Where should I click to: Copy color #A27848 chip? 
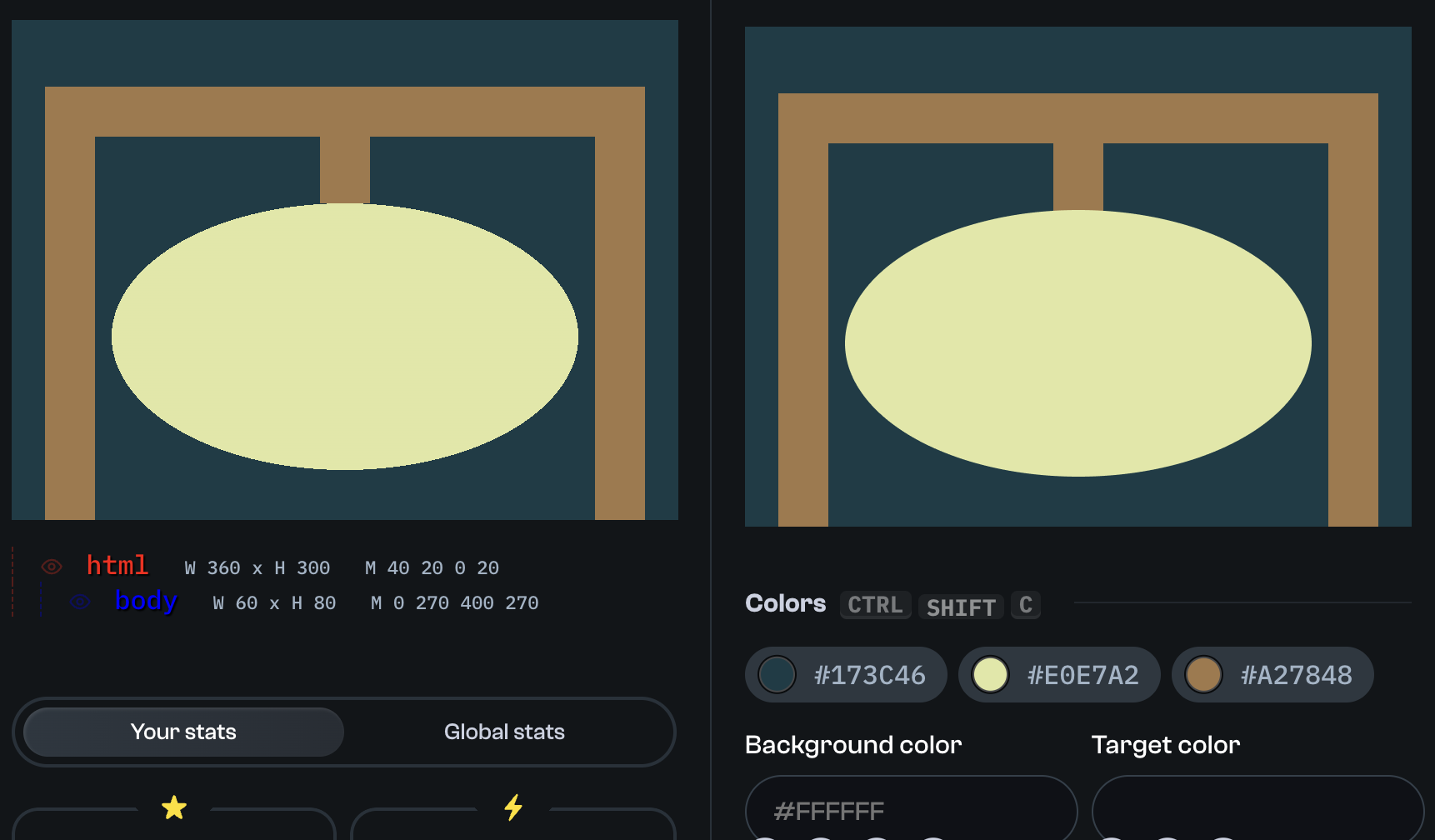[1272, 675]
